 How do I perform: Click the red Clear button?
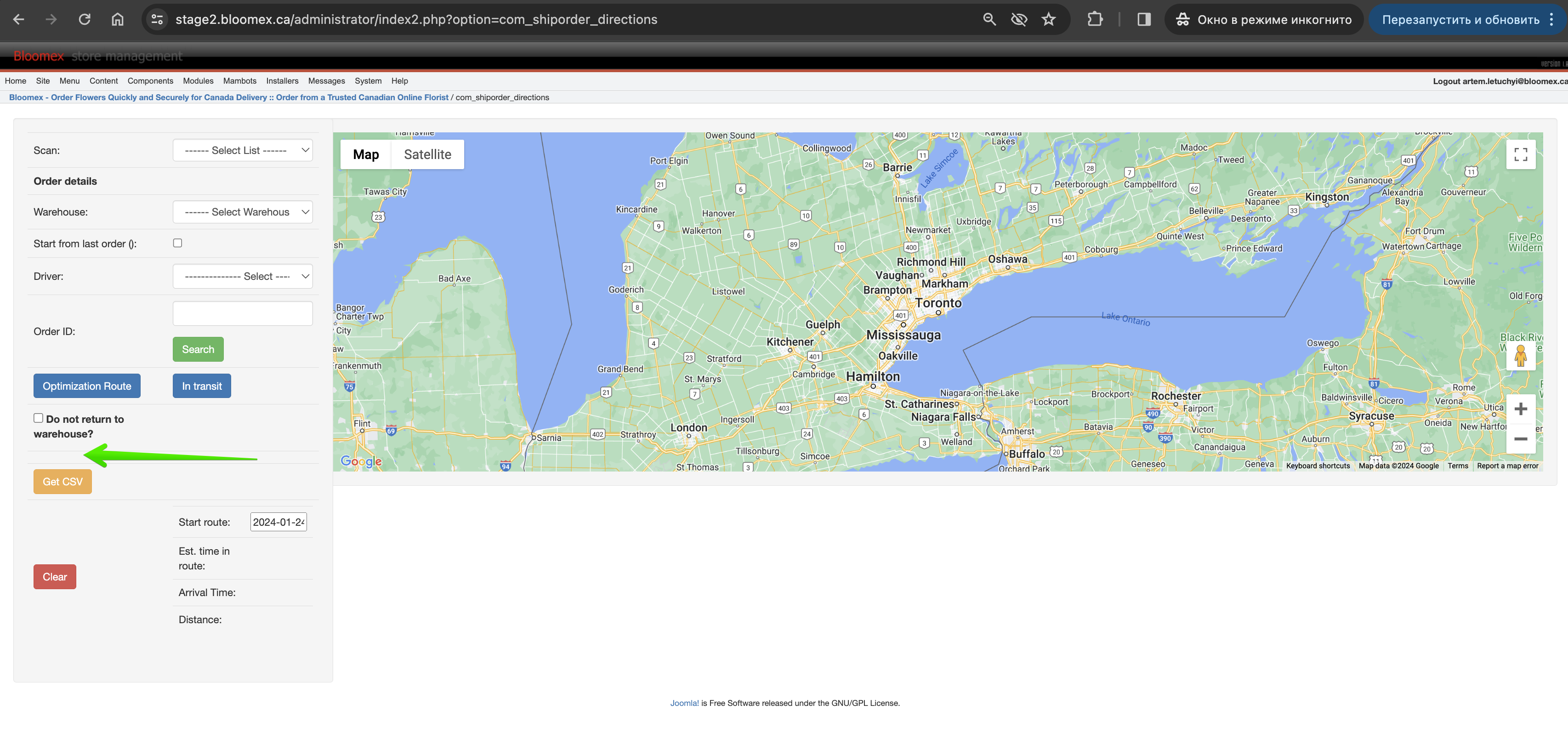point(55,576)
